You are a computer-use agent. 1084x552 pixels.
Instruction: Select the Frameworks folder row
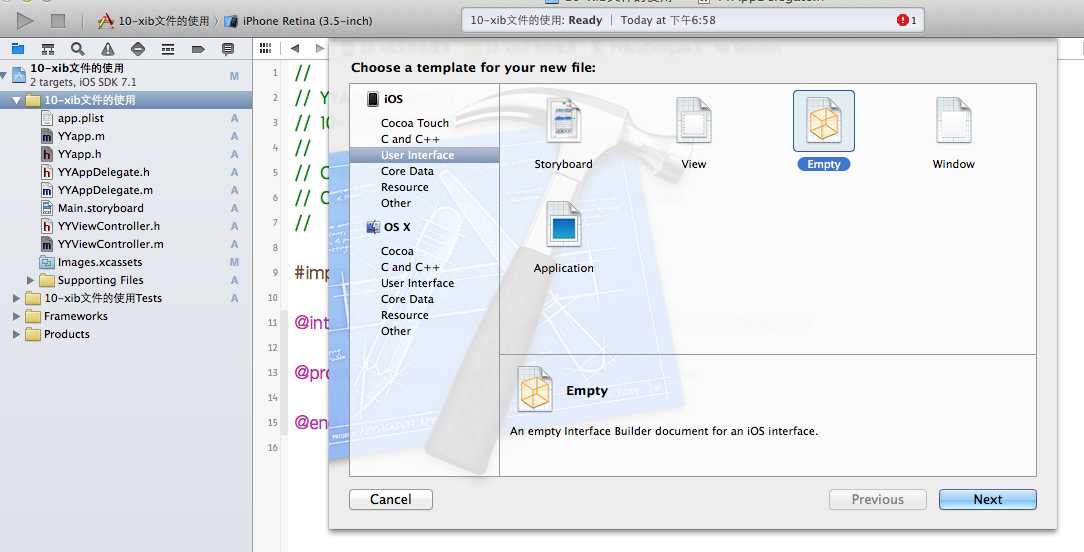(x=126, y=316)
